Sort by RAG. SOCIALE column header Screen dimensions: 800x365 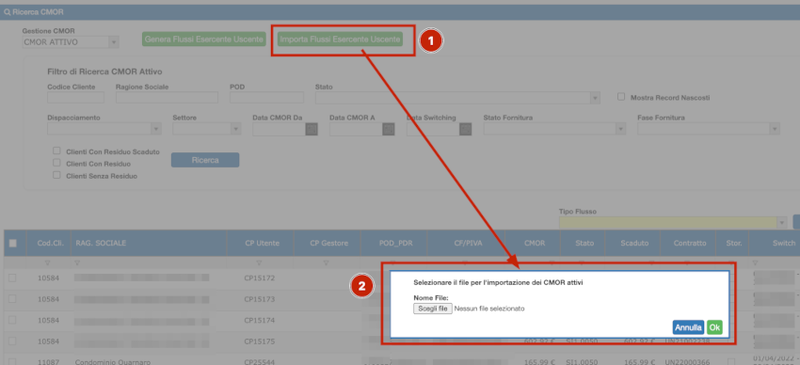pyautogui.click(x=100, y=244)
